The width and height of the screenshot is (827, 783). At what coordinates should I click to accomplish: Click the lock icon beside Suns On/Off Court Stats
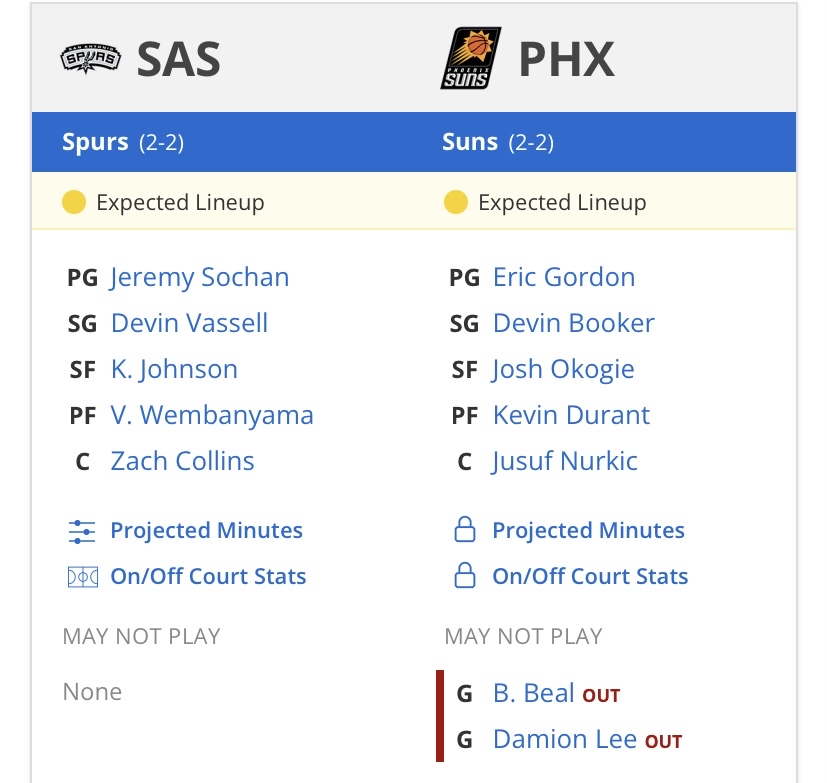point(464,577)
